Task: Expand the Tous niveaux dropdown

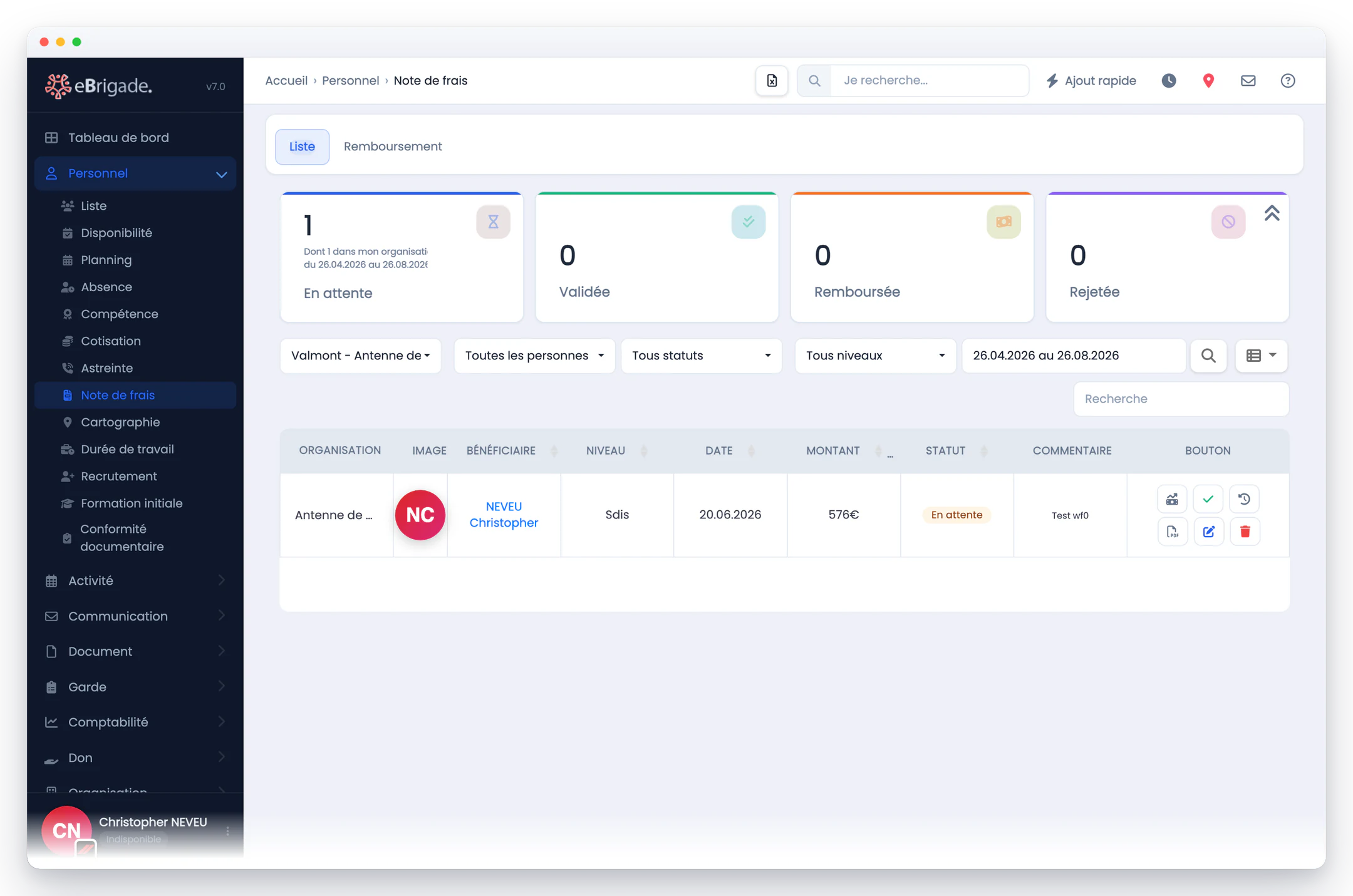Action: click(x=875, y=356)
